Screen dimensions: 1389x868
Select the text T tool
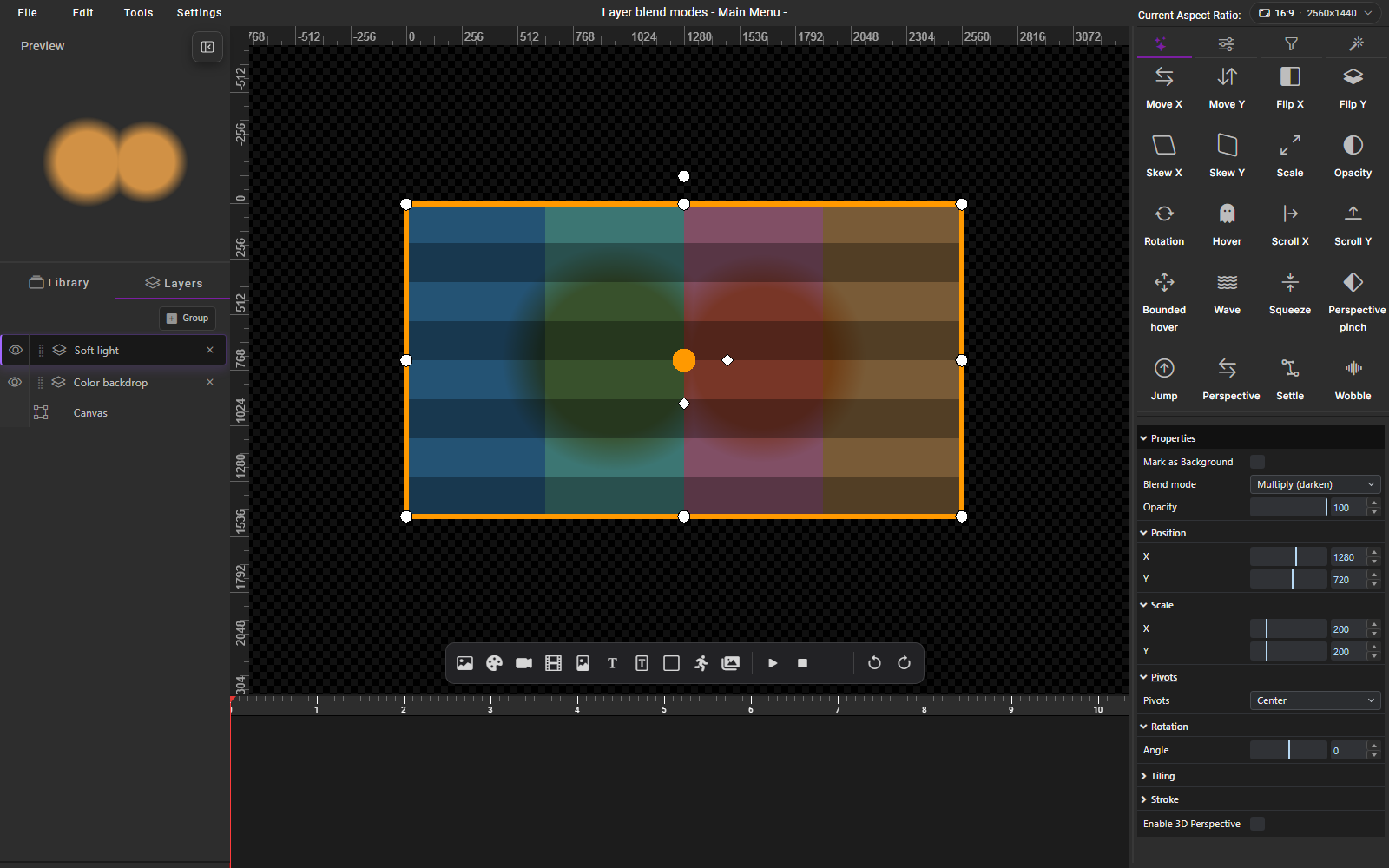pyautogui.click(x=612, y=663)
